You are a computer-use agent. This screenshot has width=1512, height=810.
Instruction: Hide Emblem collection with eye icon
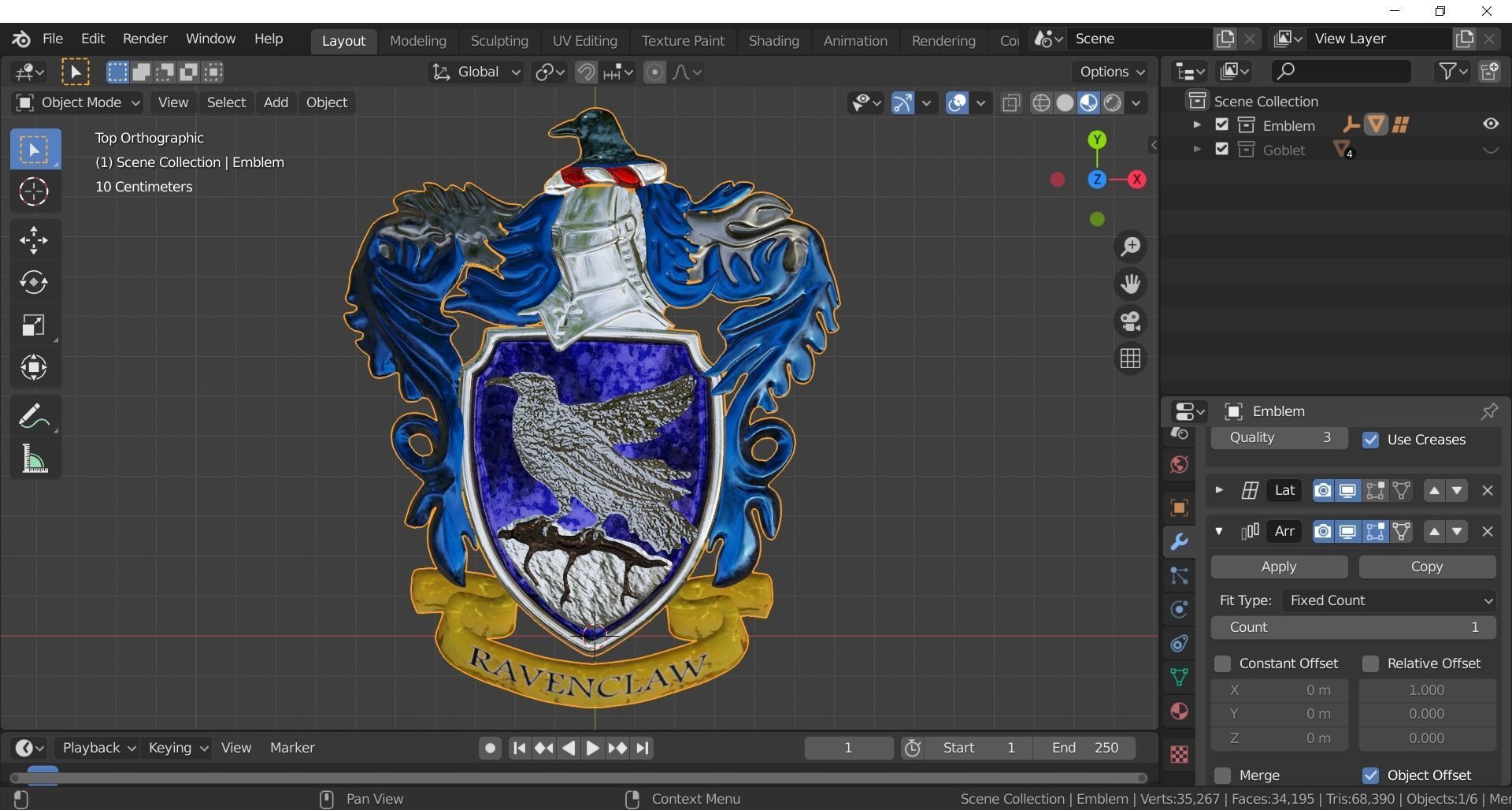coord(1491,124)
